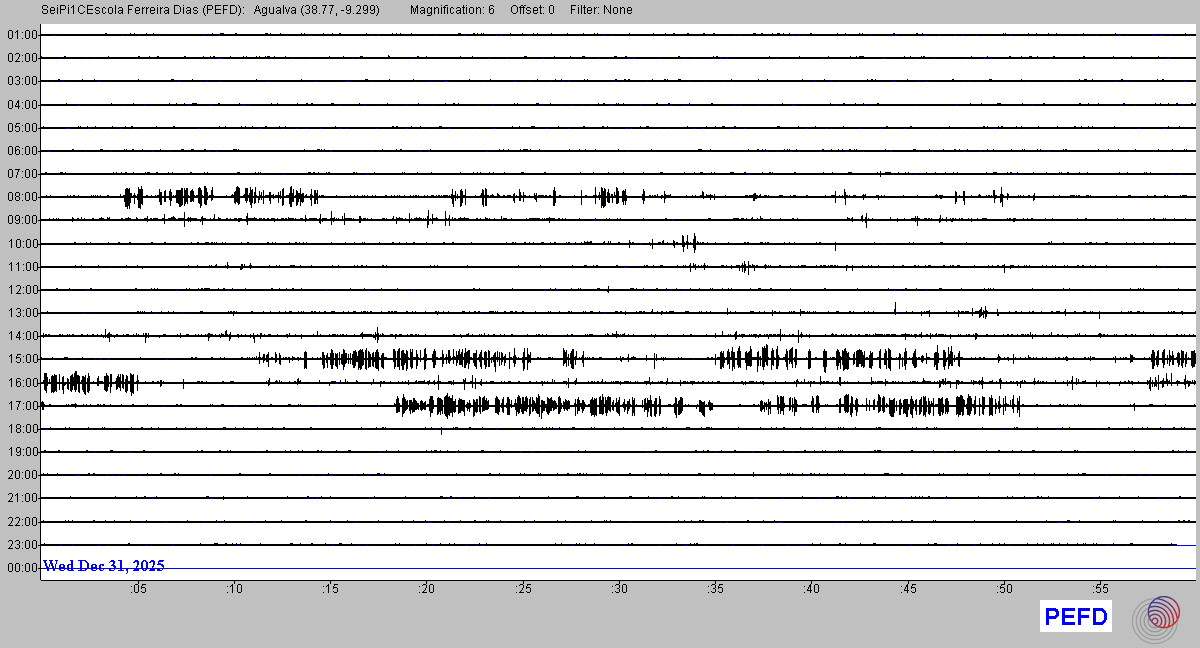The width and height of the screenshot is (1200, 648).
Task: Click the 'Agualva (38.77, -9.299)' location text
Action: click(x=317, y=10)
